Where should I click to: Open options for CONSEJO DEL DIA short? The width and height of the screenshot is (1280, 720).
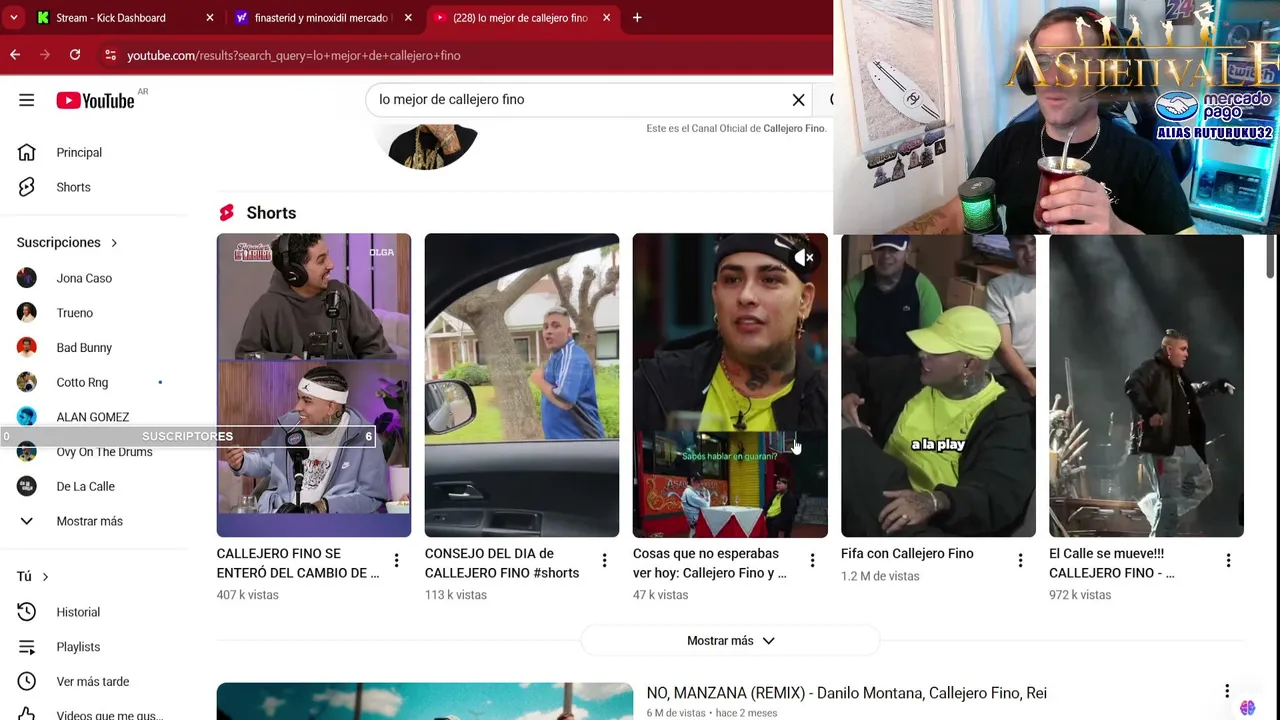pos(604,561)
